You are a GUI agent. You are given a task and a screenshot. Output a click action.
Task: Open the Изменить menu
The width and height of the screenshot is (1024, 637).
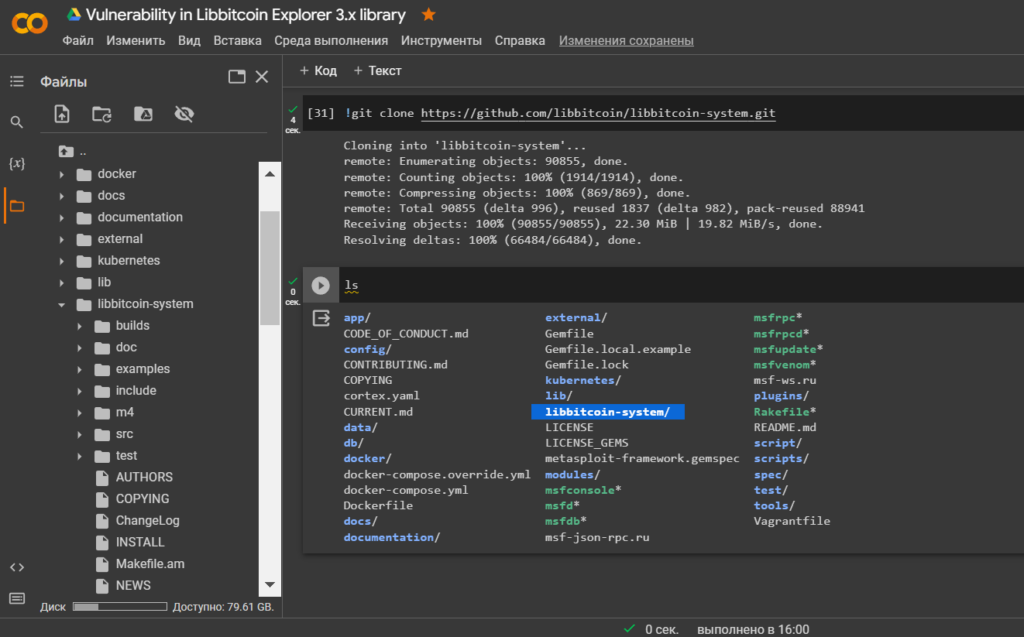(135, 41)
